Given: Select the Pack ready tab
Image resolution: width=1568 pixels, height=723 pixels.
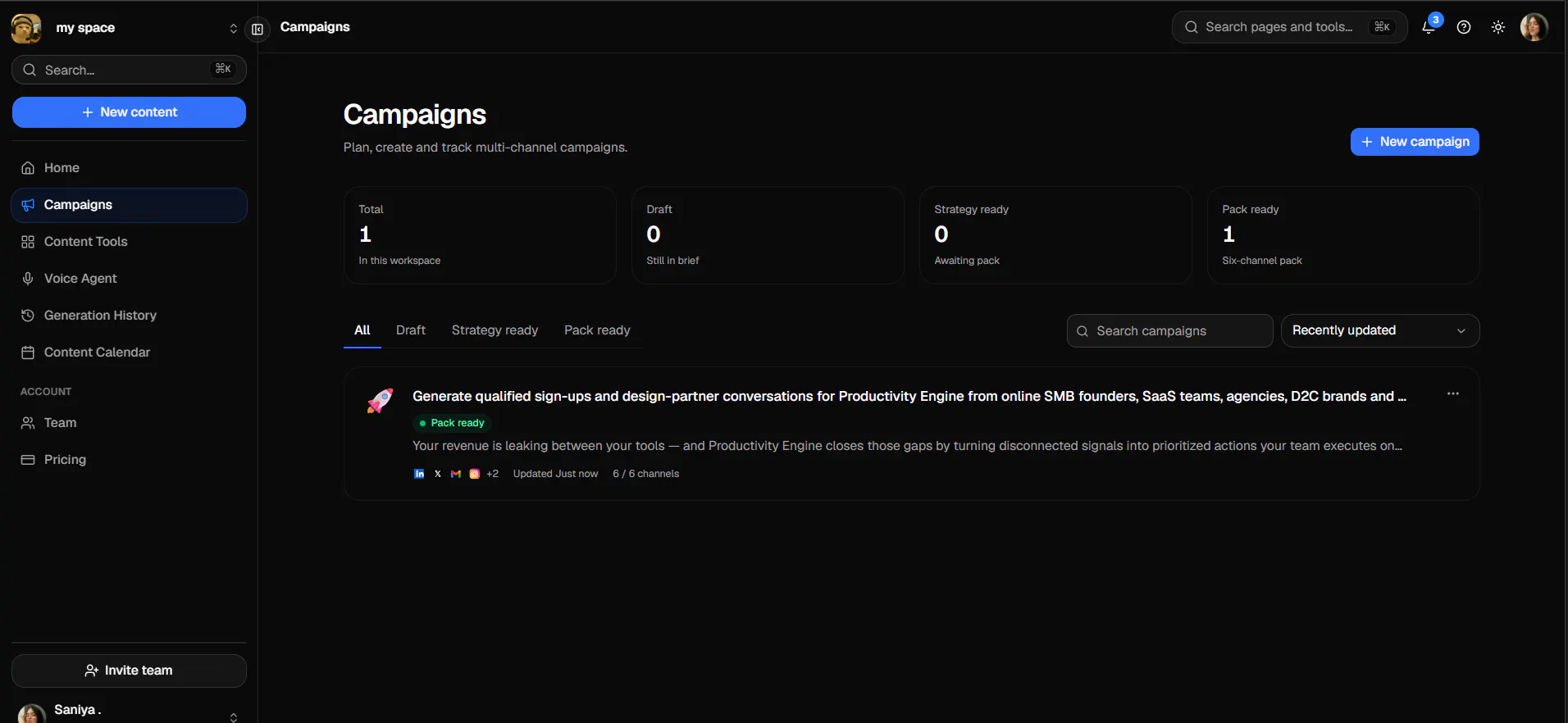Looking at the screenshot, I should 597,330.
